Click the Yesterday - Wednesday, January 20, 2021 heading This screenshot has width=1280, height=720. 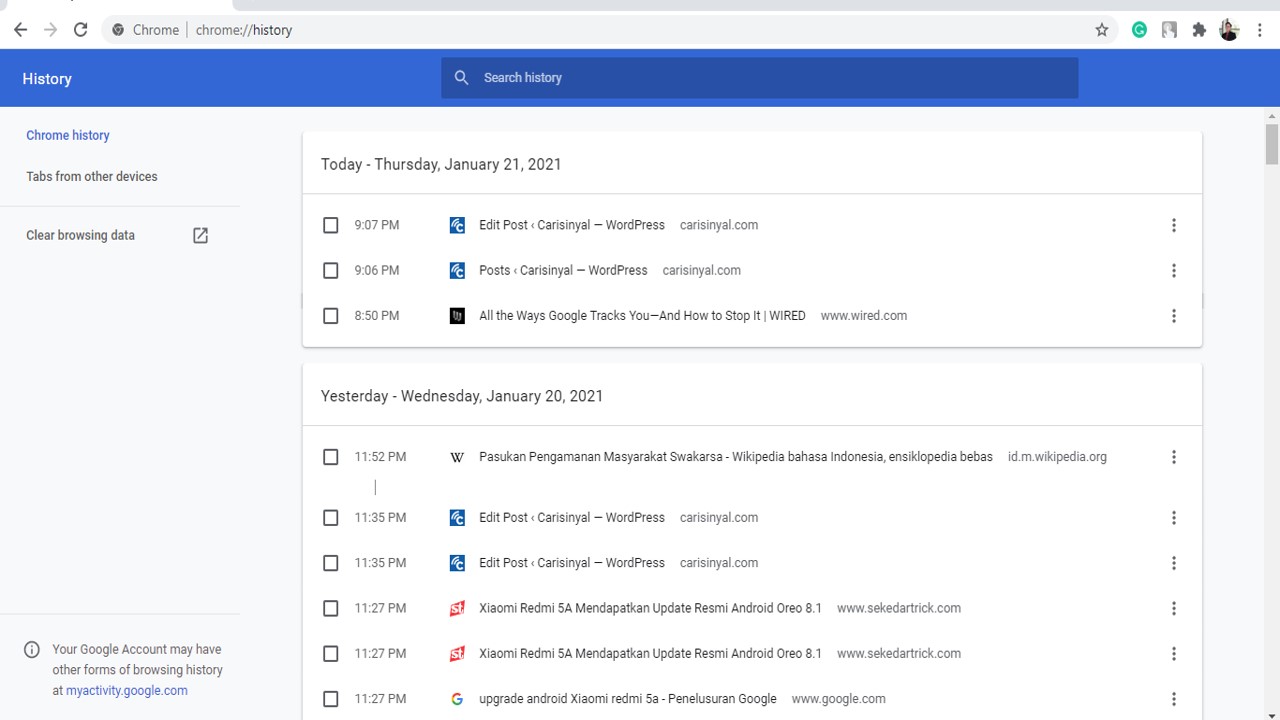[462, 396]
